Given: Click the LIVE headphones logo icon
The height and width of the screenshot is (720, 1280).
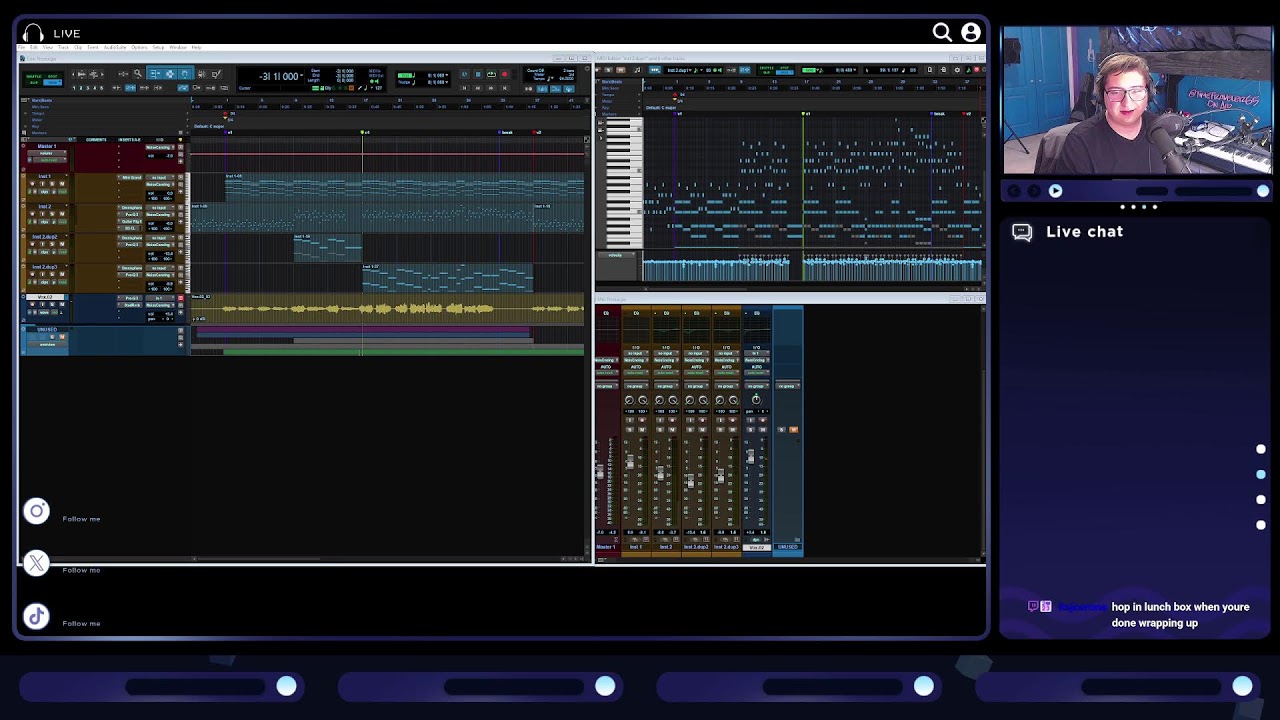Looking at the screenshot, I should tap(33, 33).
